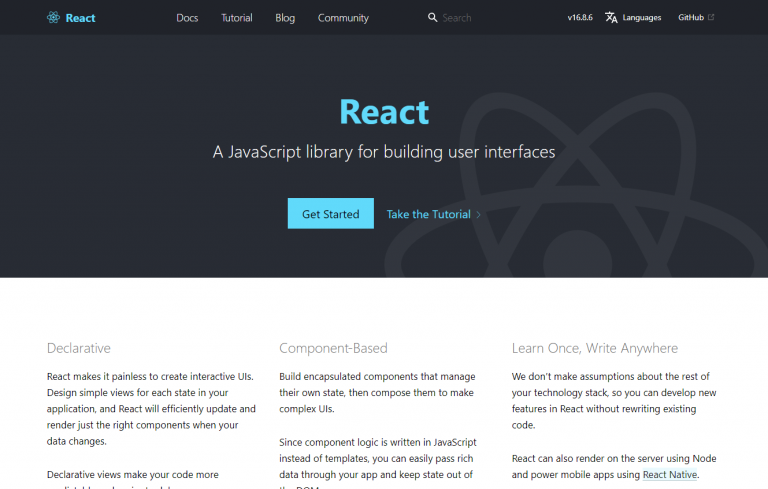Click the external link icon beside GitHub
This screenshot has width=768, height=489.
711,18
